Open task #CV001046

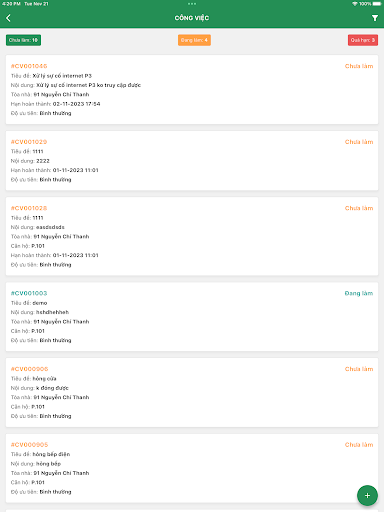[x=192, y=90]
